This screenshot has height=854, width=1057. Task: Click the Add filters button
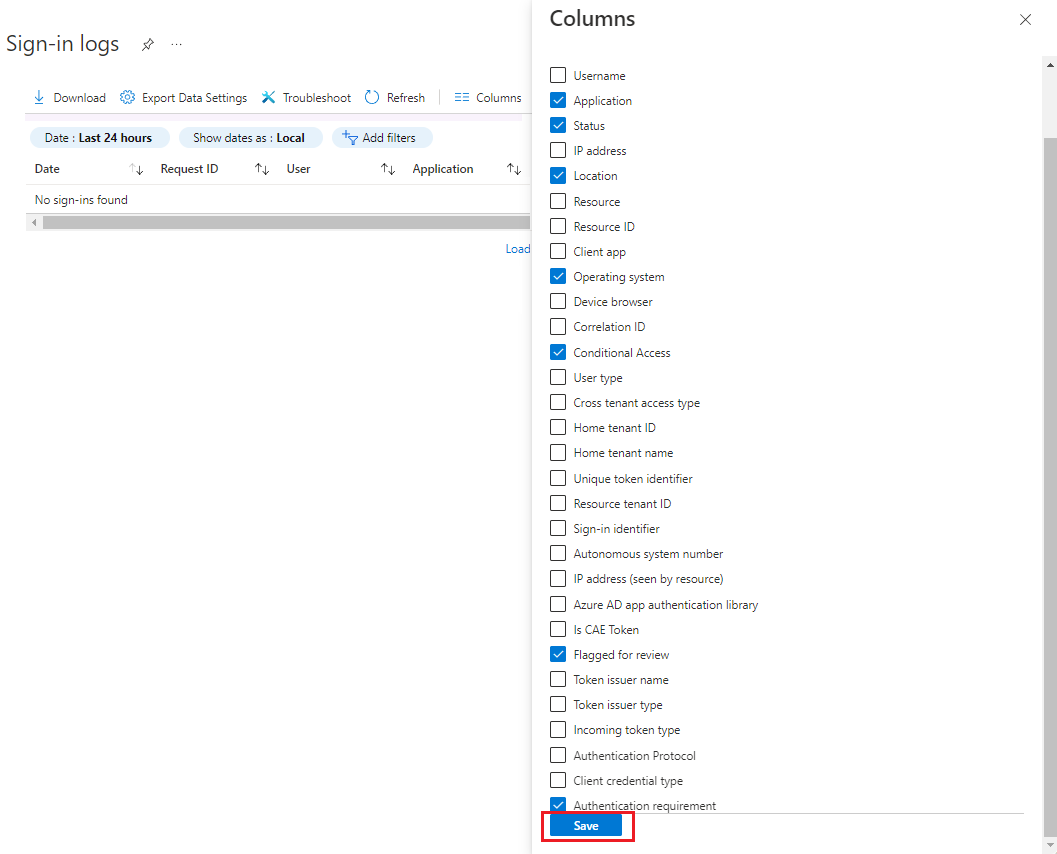(x=382, y=138)
